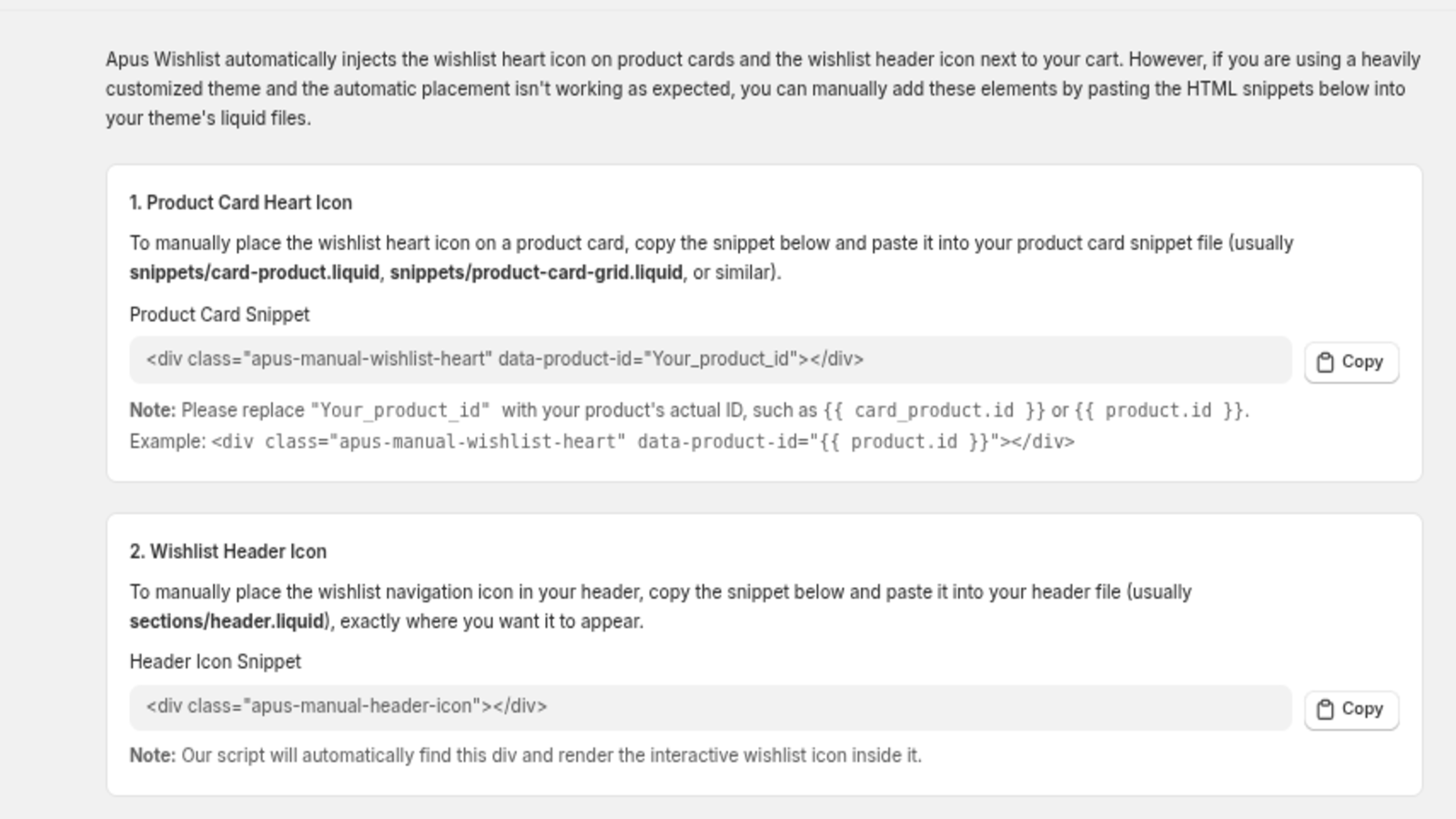
Task: Click the Apus Wishlist intro paragraph
Action: [x=763, y=89]
